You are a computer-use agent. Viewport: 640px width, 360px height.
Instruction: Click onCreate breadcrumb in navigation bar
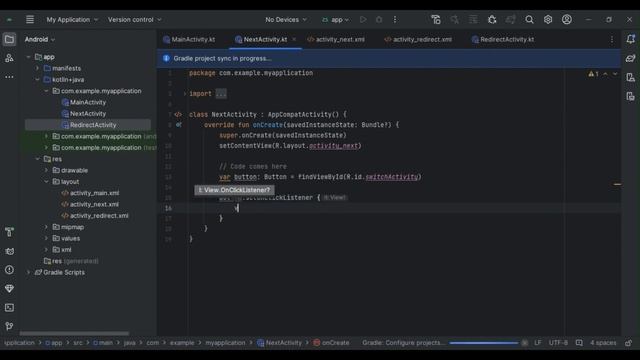point(331,343)
